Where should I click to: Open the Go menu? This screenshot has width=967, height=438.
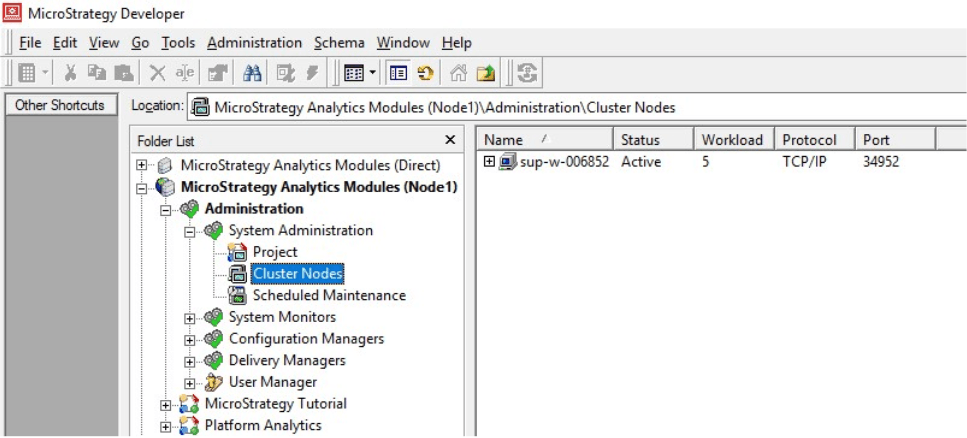(140, 43)
